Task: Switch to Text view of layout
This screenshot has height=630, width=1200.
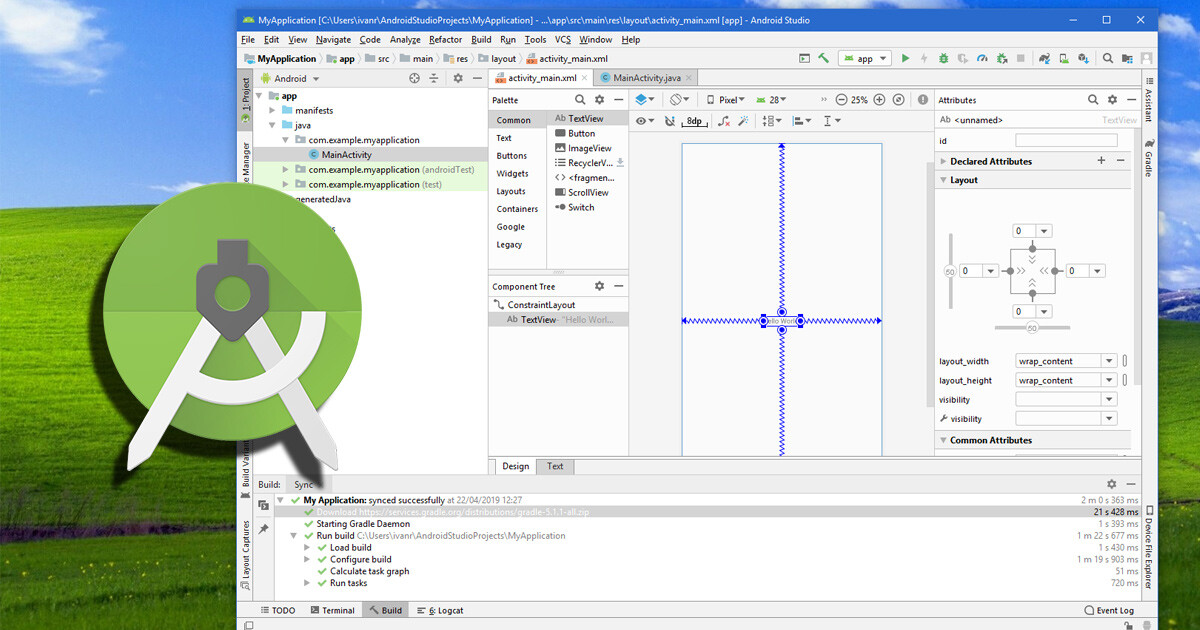Action: [555, 466]
